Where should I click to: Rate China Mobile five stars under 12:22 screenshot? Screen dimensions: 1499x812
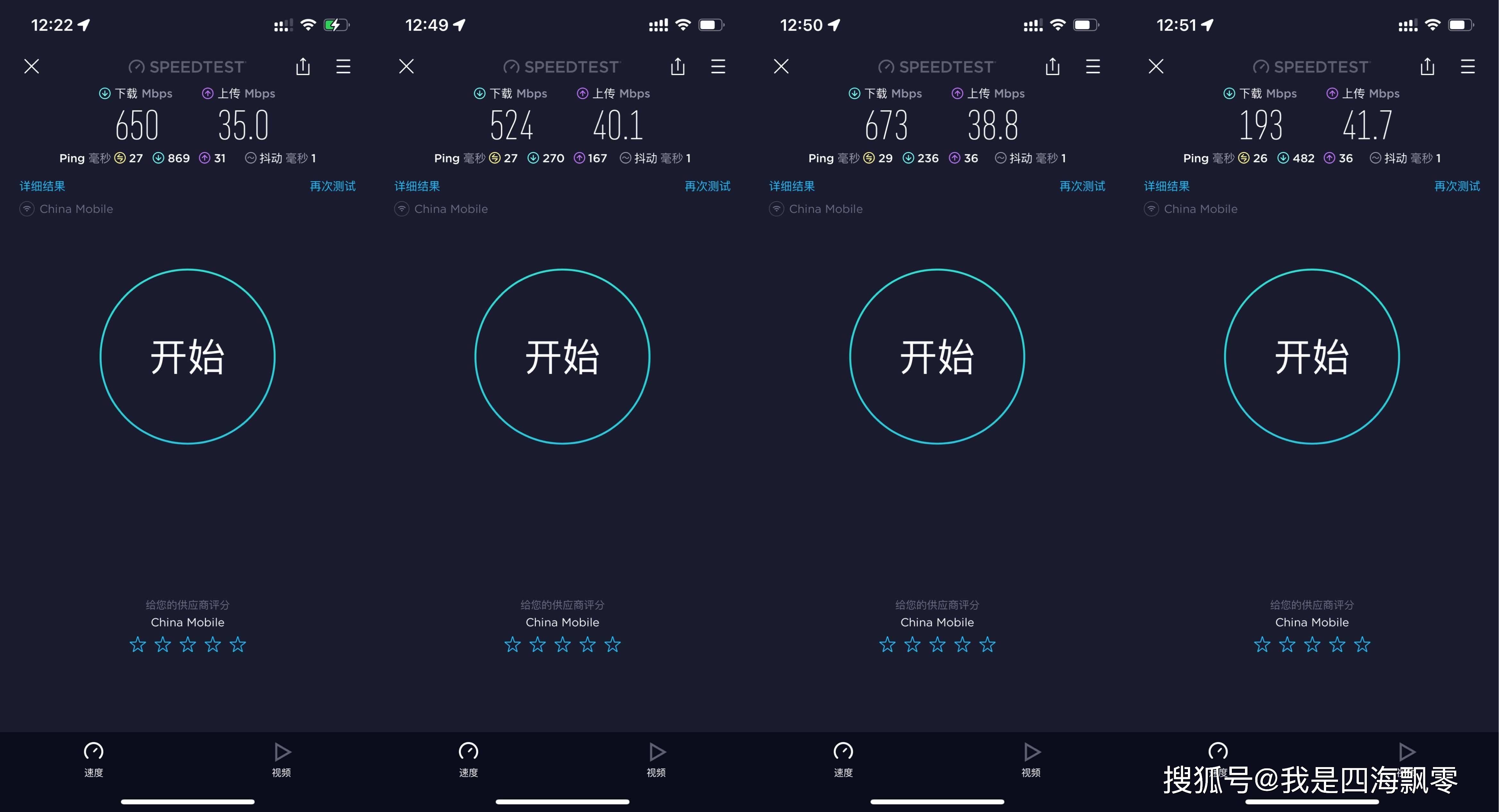pyautogui.click(x=237, y=644)
